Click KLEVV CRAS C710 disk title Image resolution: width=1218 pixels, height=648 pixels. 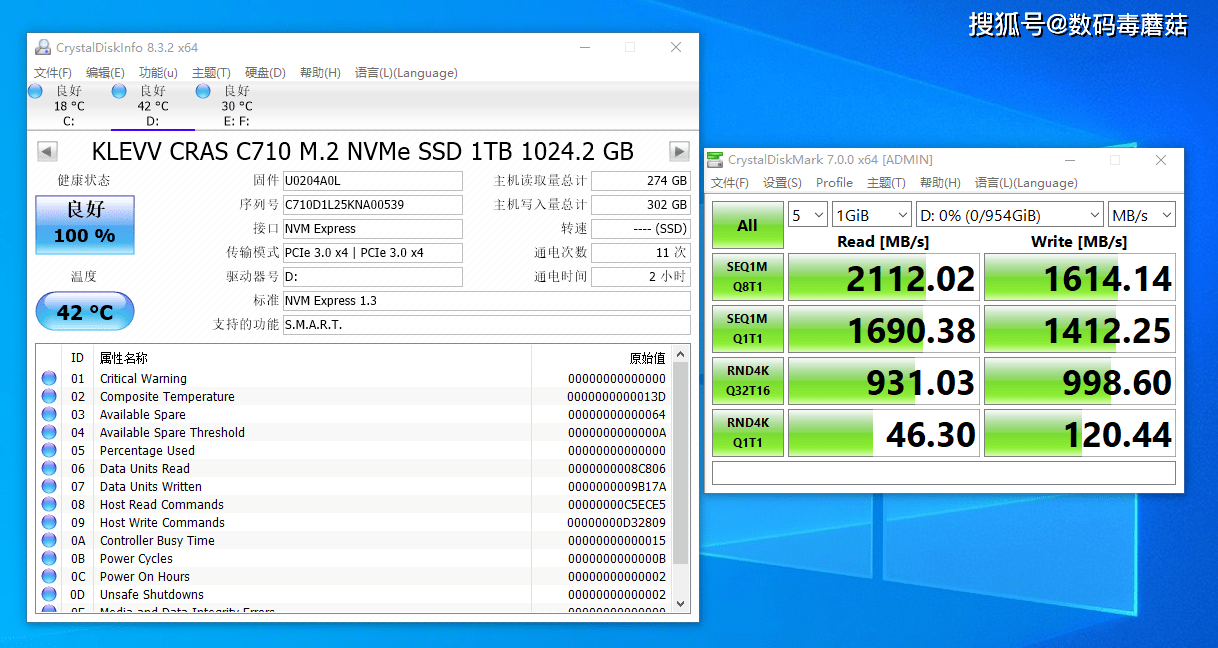[363, 152]
